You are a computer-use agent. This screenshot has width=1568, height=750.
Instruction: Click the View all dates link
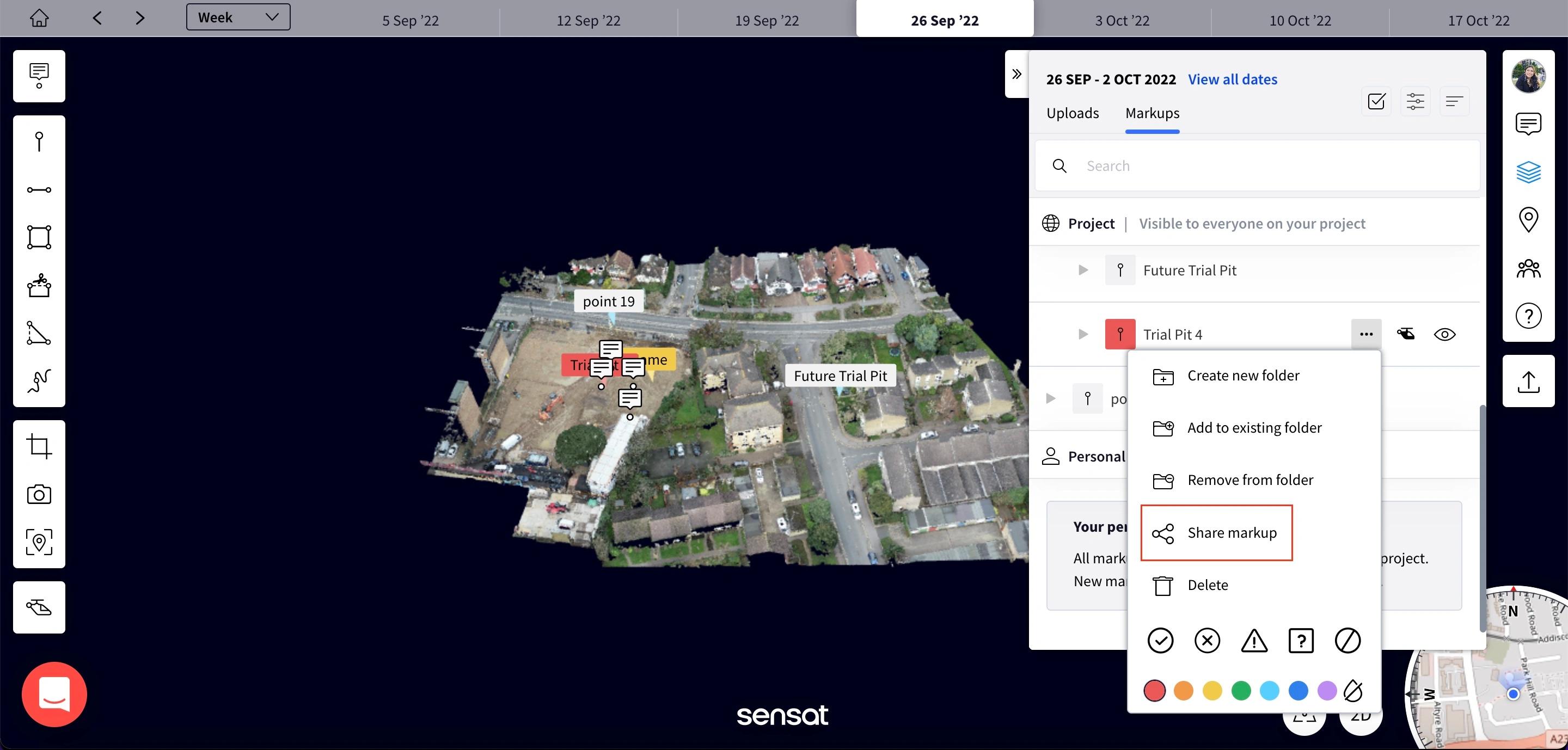(1233, 79)
